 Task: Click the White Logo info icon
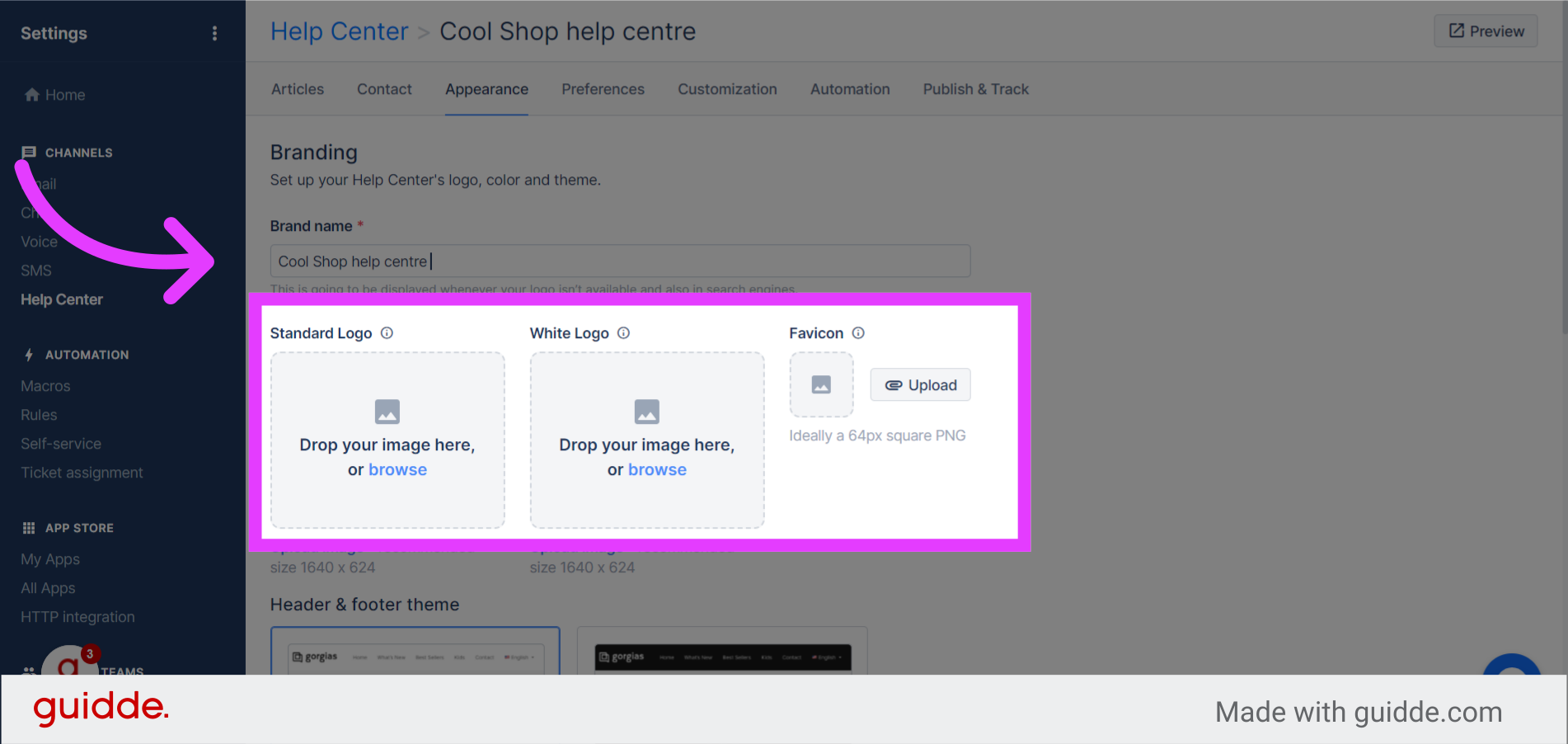pos(623,333)
